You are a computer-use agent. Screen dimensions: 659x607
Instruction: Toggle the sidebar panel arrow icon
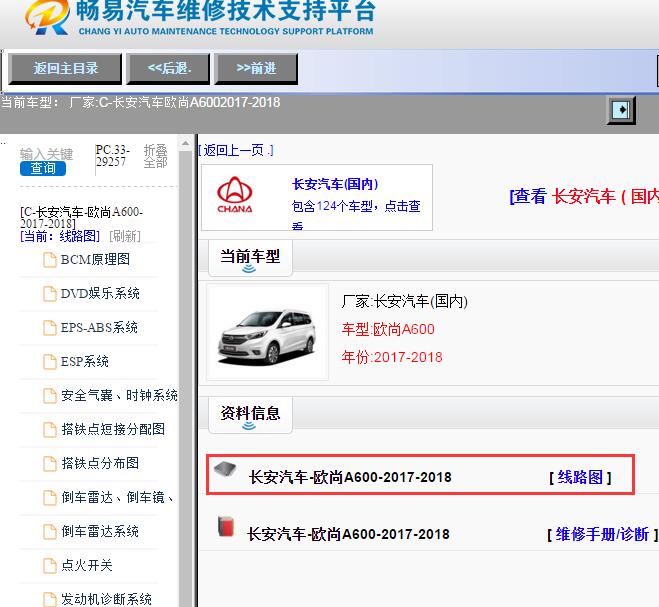621,111
